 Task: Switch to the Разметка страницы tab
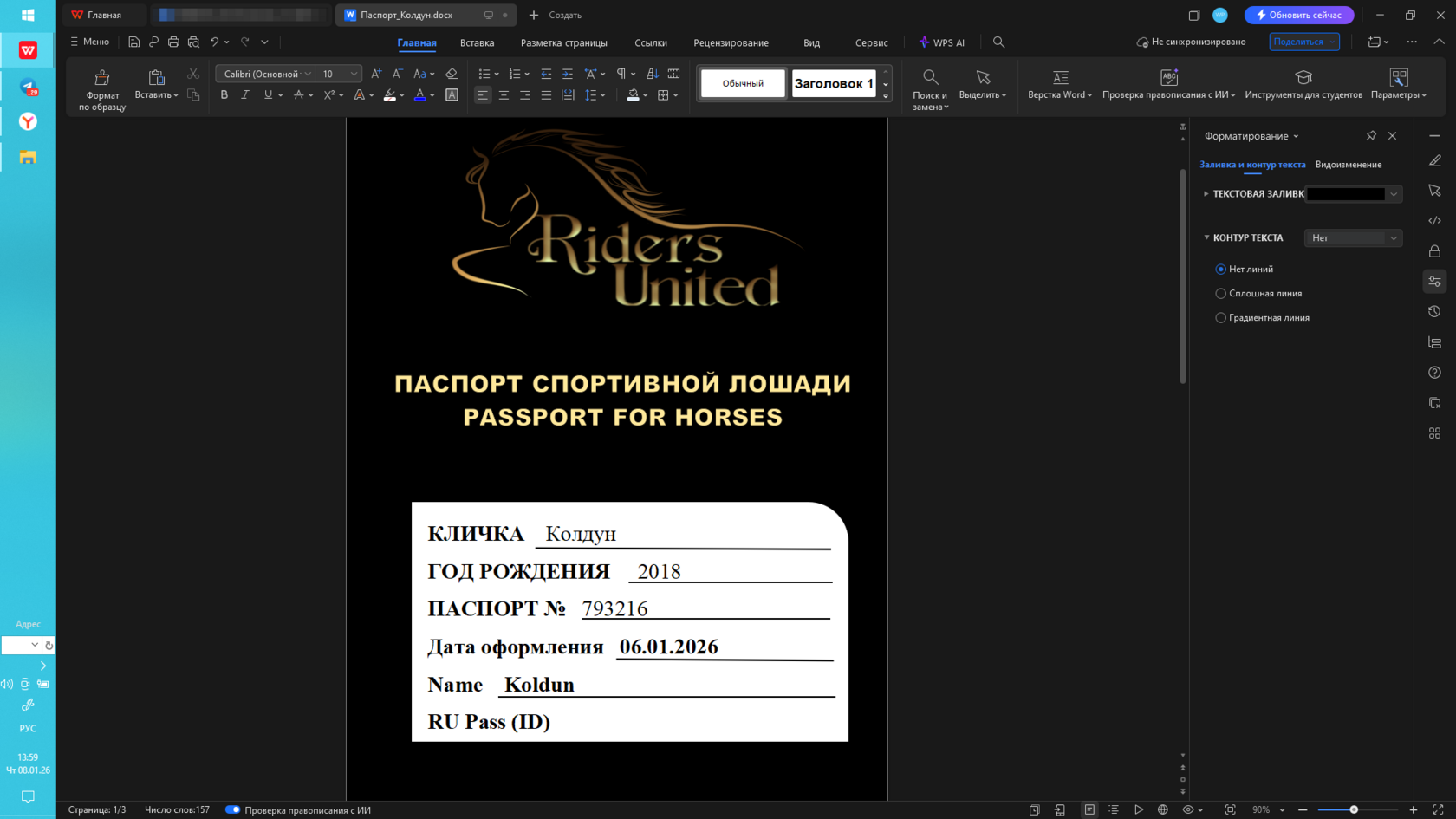click(x=563, y=42)
